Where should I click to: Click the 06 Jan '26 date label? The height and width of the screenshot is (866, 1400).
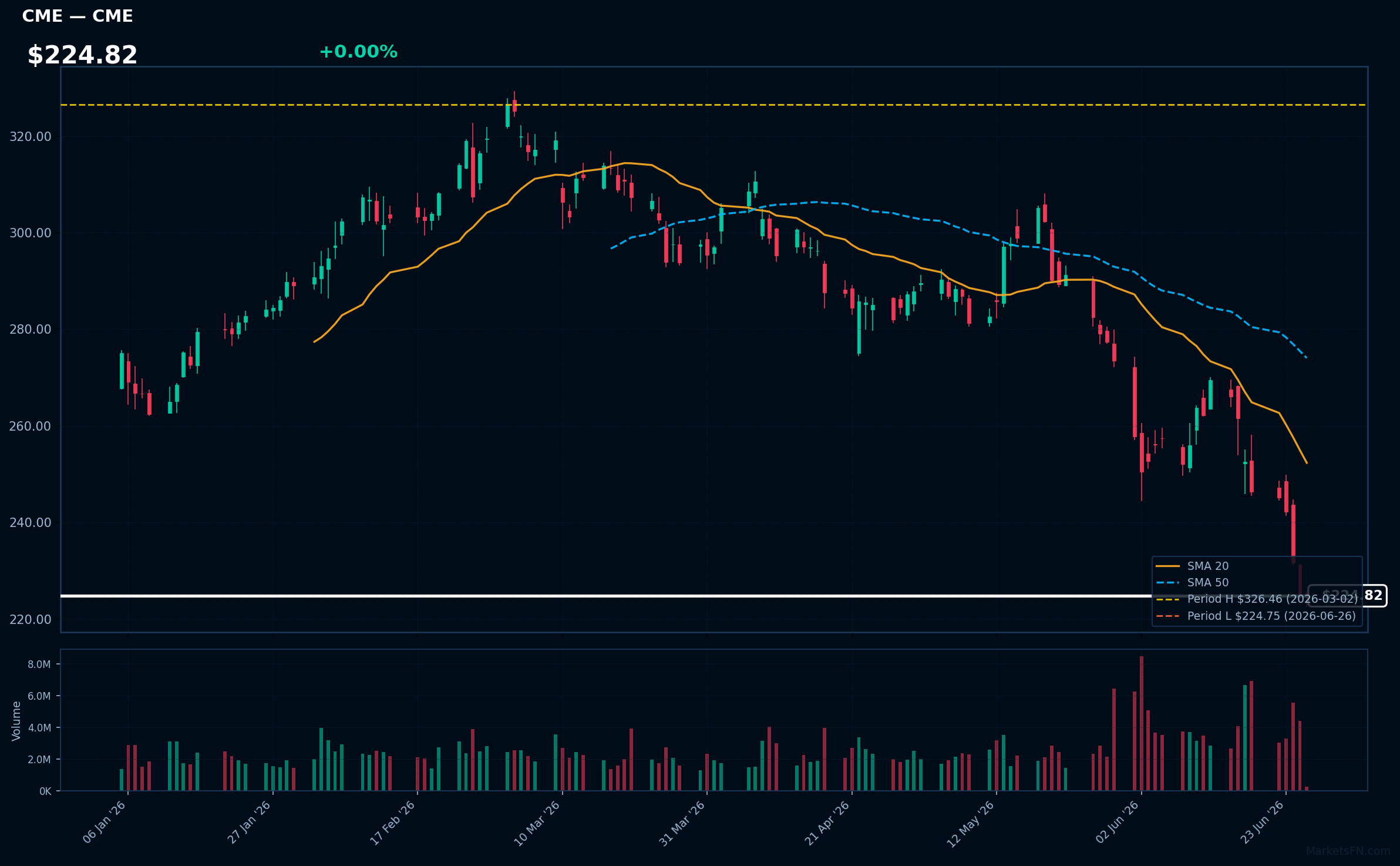pyautogui.click(x=105, y=822)
